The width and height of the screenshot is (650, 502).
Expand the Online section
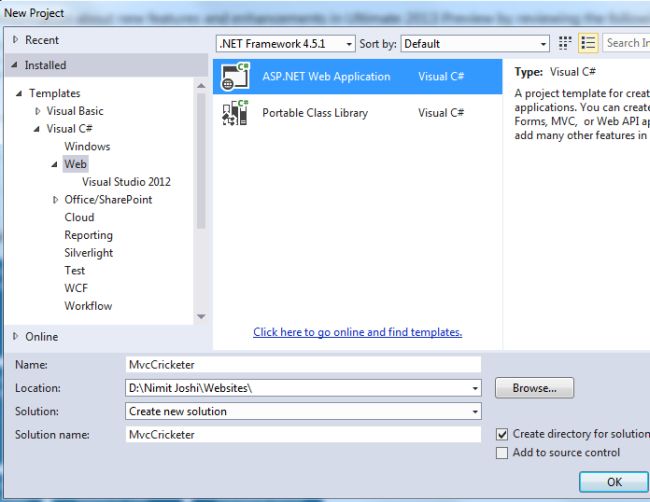point(15,336)
